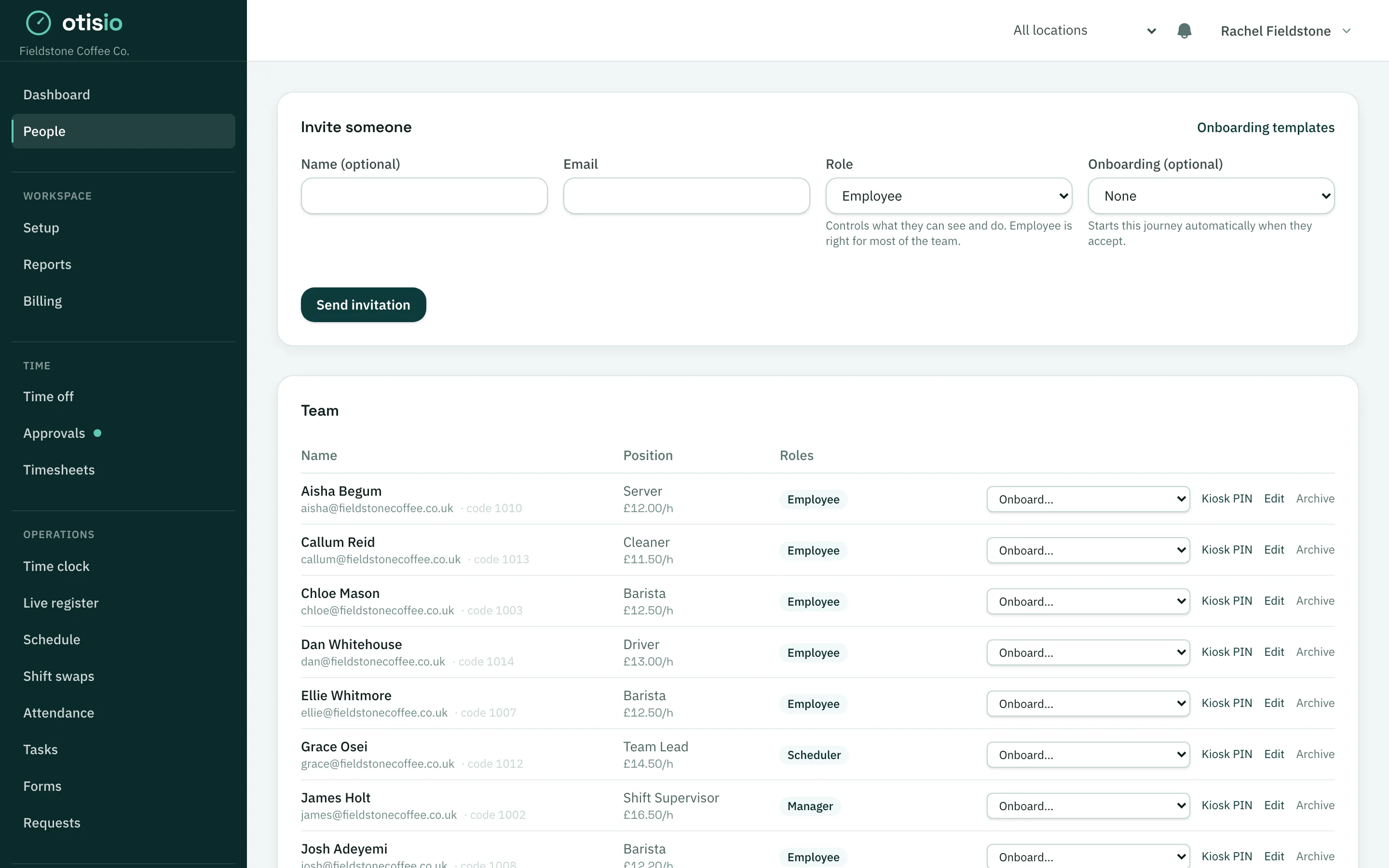This screenshot has height=868, width=1389.
Task: Focus the Email input field
Action: click(x=686, y=196)
